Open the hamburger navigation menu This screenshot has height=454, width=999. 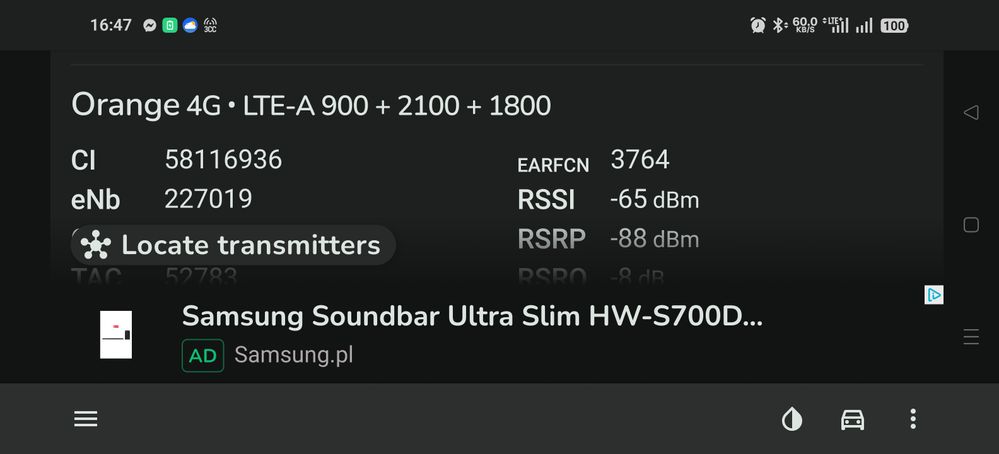[86, 419]
